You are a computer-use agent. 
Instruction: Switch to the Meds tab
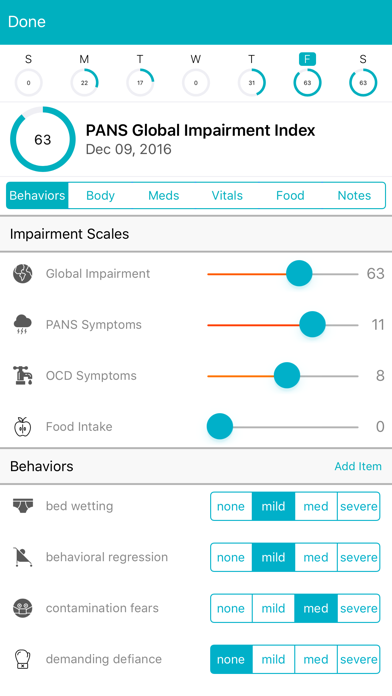click(x=164, y=195)
